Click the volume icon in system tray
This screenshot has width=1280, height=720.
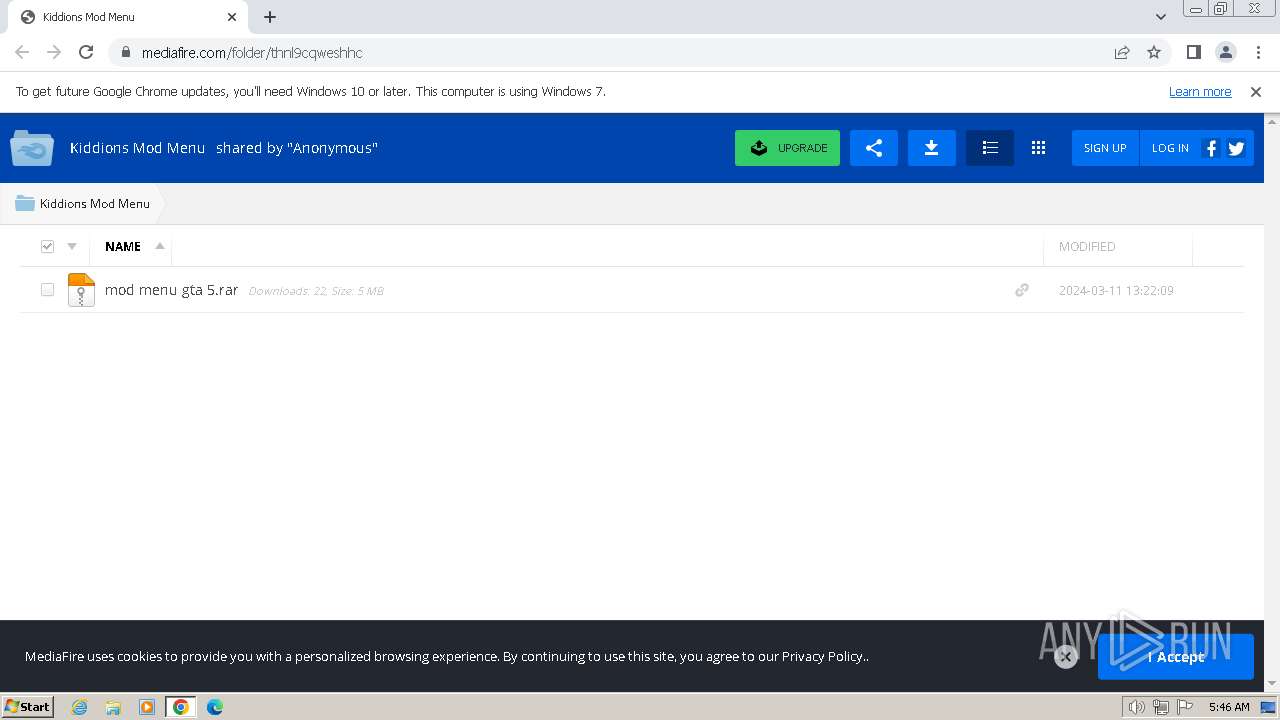point(1136,707)
